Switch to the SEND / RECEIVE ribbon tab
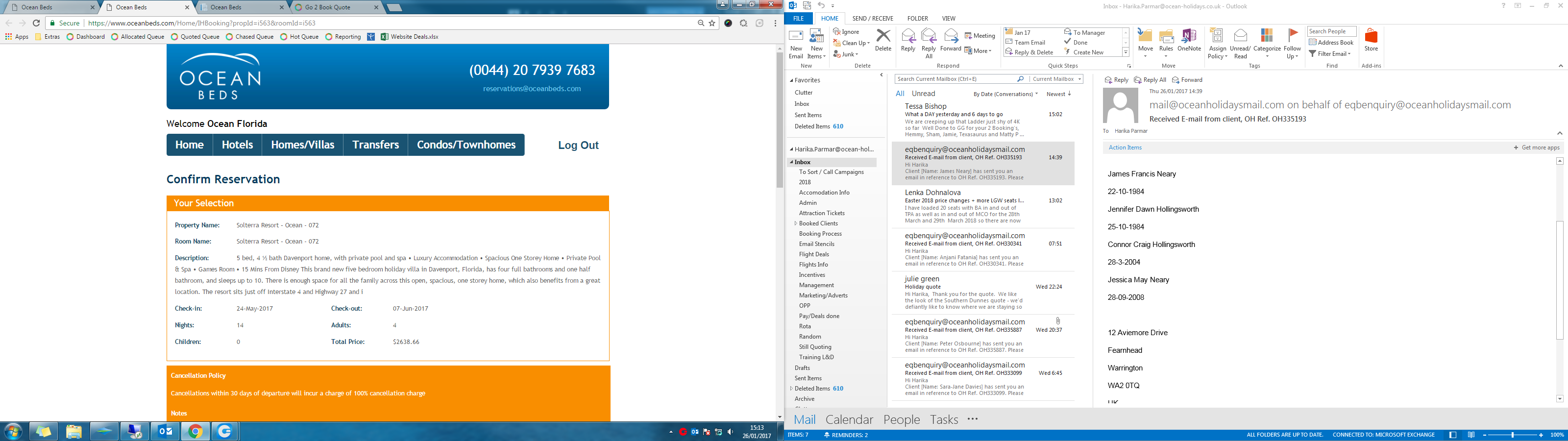This screenshot has height=441, width=1568. (873, 18)
